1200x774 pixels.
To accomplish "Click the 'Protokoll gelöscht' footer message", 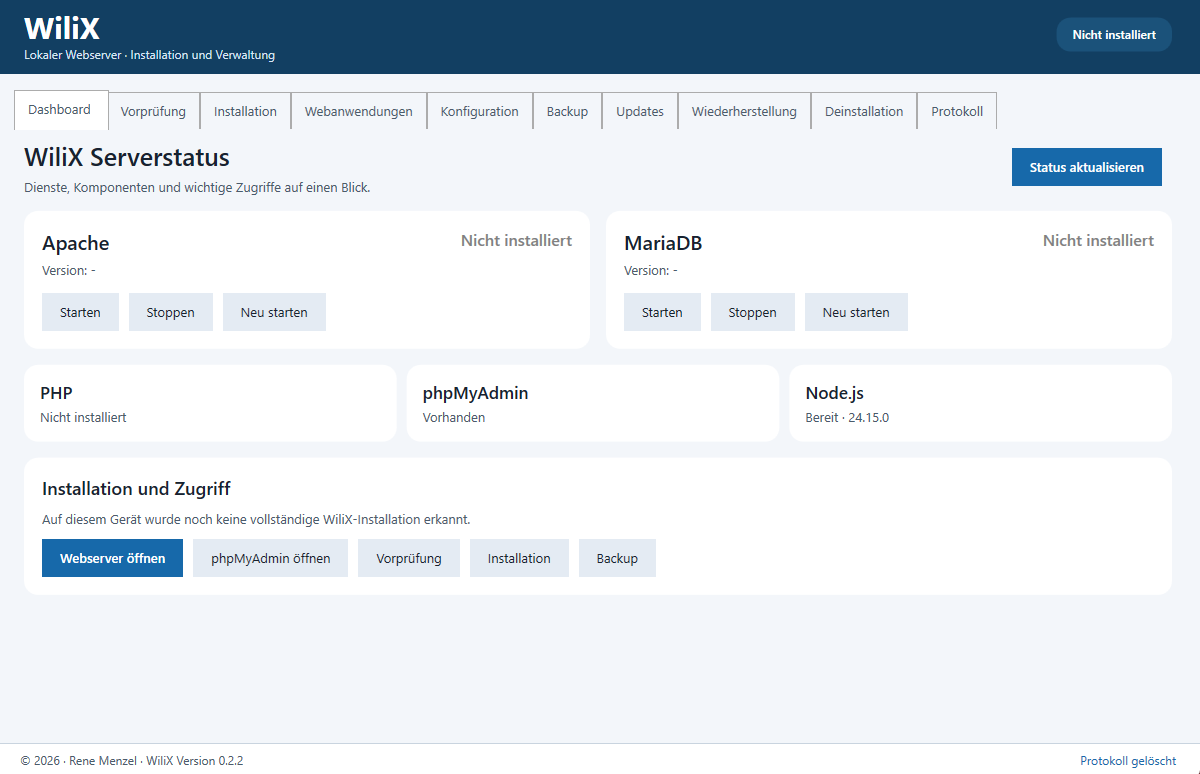I will coord(1128,761).
